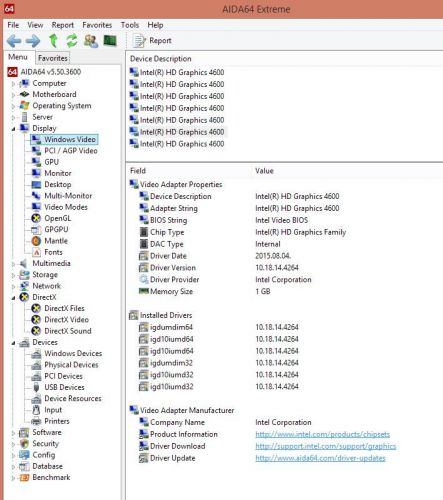This screenshot has width=443, height=500.
Task: Go back with the blue left arrow
Action: click(14, 41)
